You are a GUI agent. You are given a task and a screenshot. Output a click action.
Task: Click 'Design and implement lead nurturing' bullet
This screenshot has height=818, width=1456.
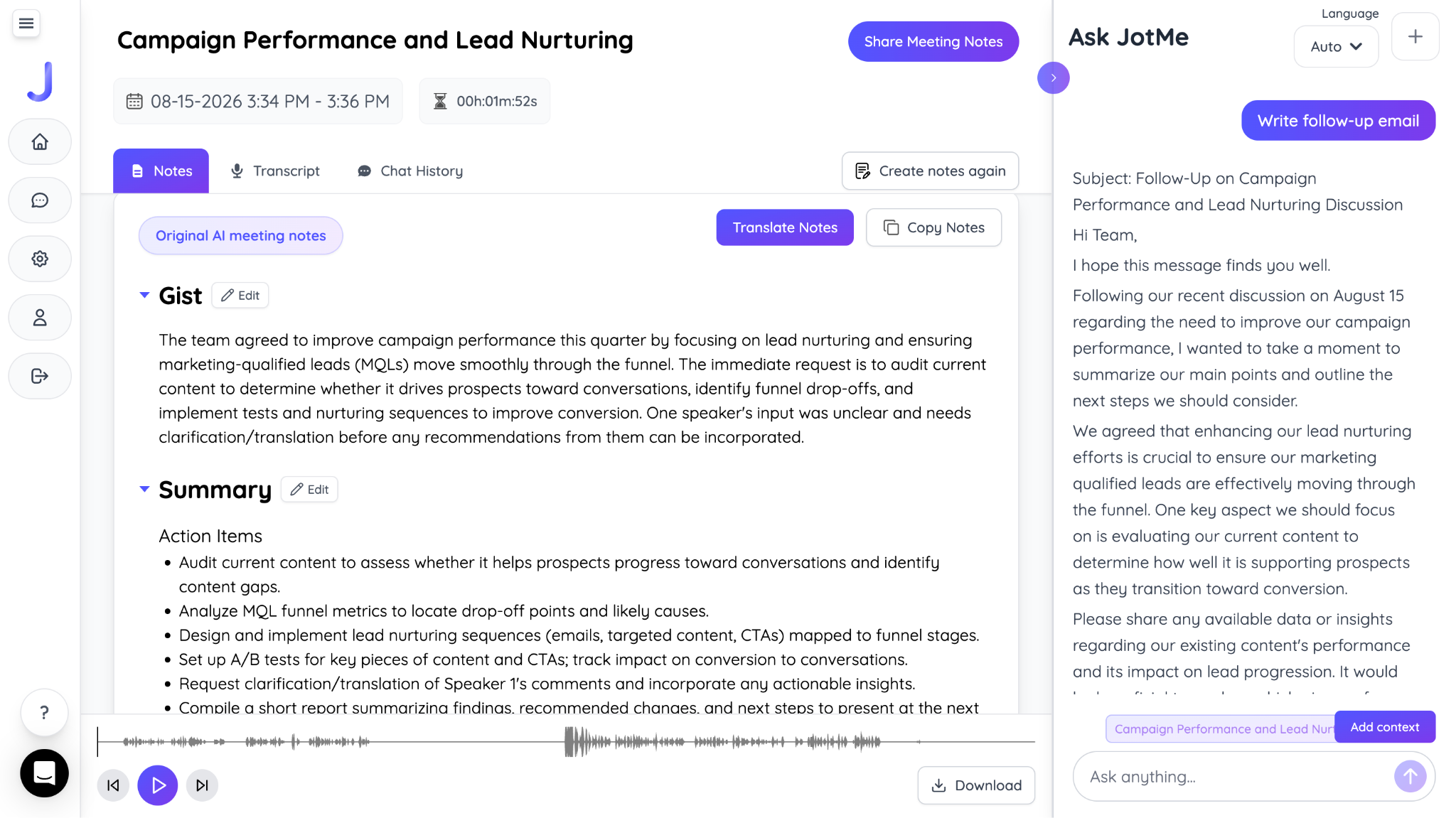click(x=579, y=635)
